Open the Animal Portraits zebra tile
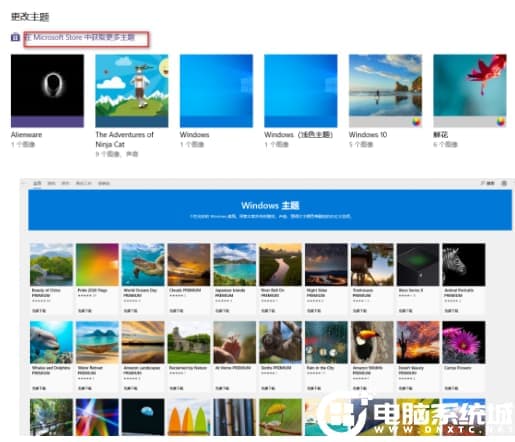The width and height of the screenshot is (515, 442). [464, 278]
